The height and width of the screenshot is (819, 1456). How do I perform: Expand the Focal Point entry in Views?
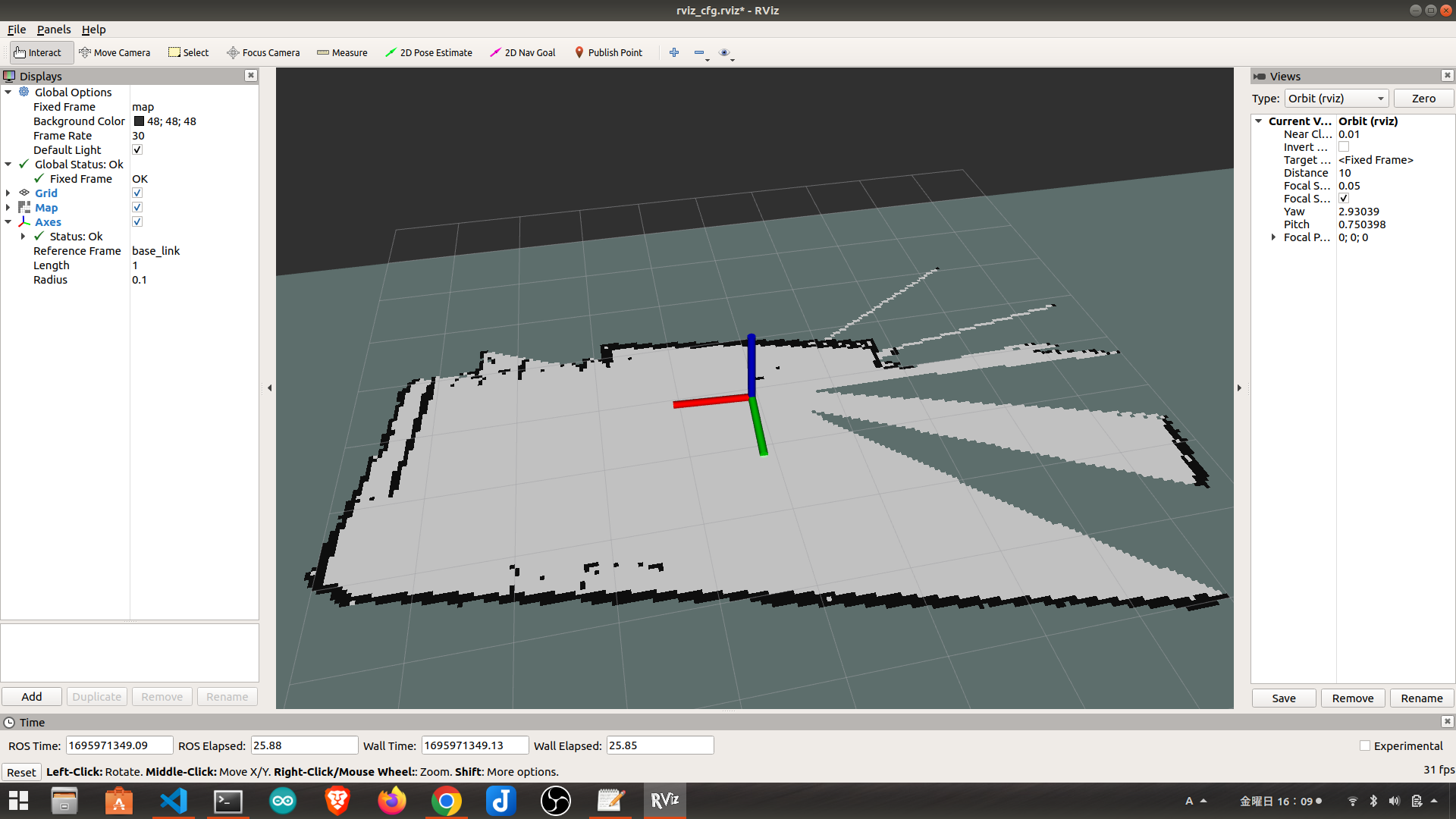coord(1272,237)
